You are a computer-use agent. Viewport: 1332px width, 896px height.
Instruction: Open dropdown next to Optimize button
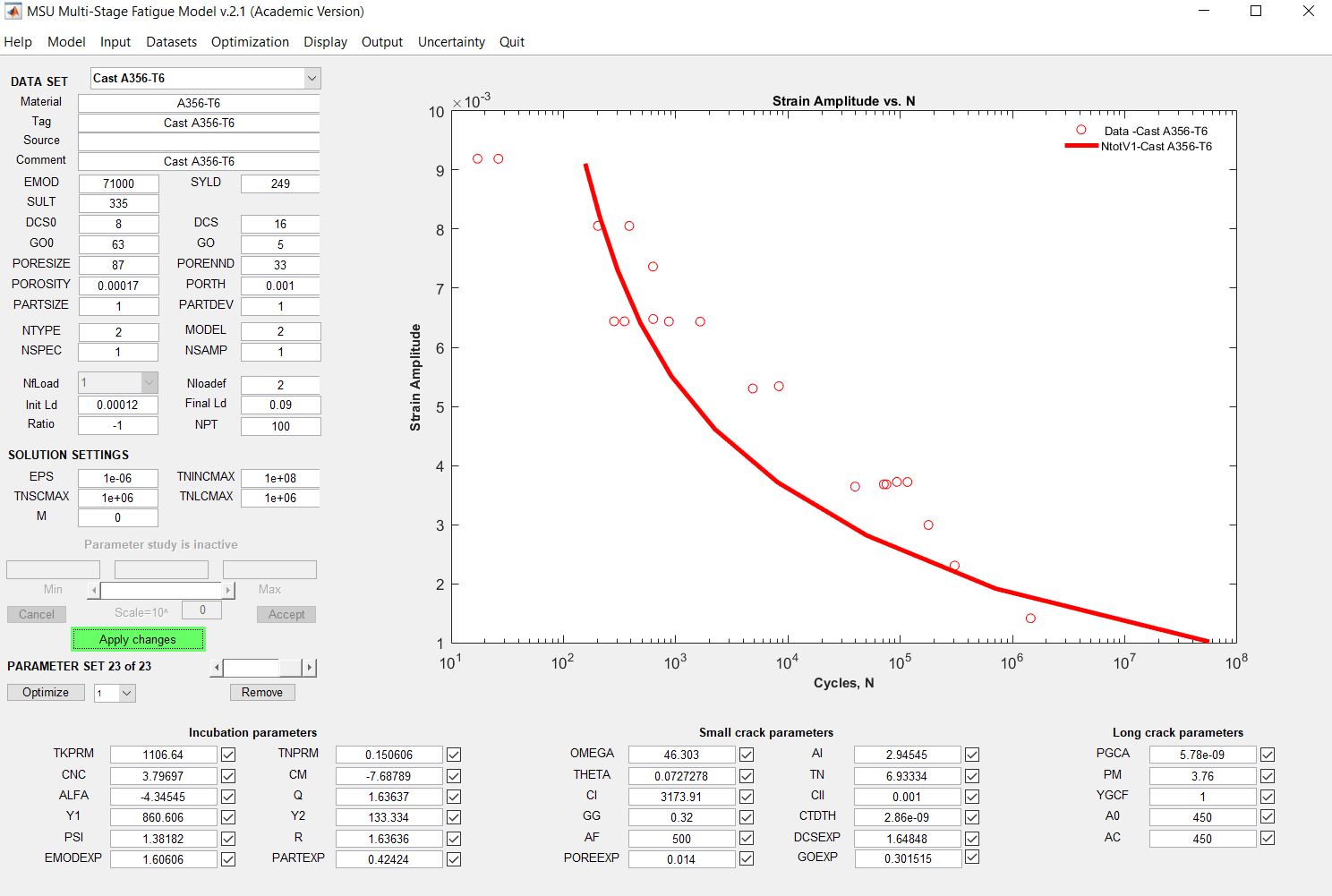pos(126,693)
